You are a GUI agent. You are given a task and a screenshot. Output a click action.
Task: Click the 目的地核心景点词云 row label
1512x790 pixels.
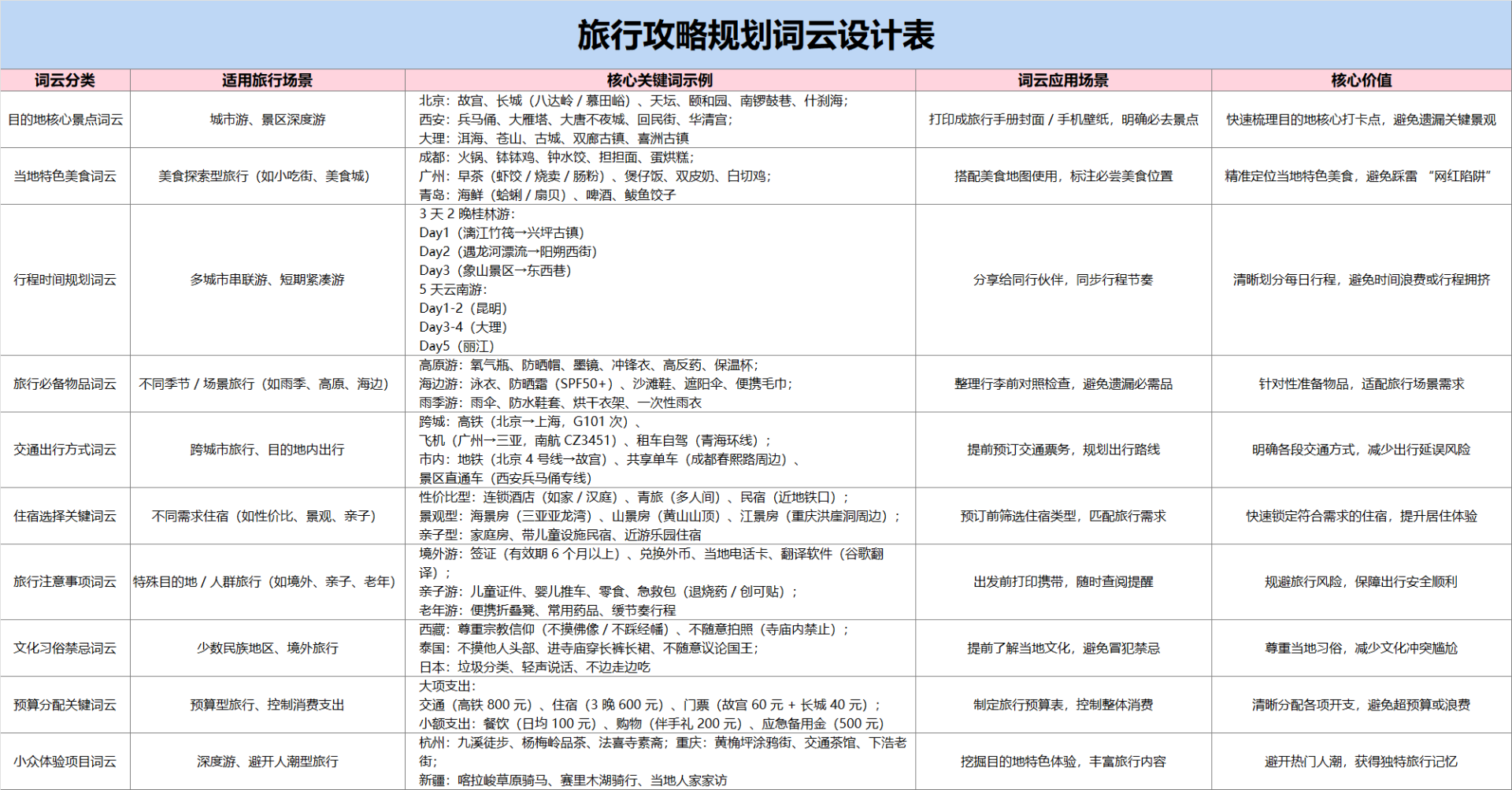point(65,119)
